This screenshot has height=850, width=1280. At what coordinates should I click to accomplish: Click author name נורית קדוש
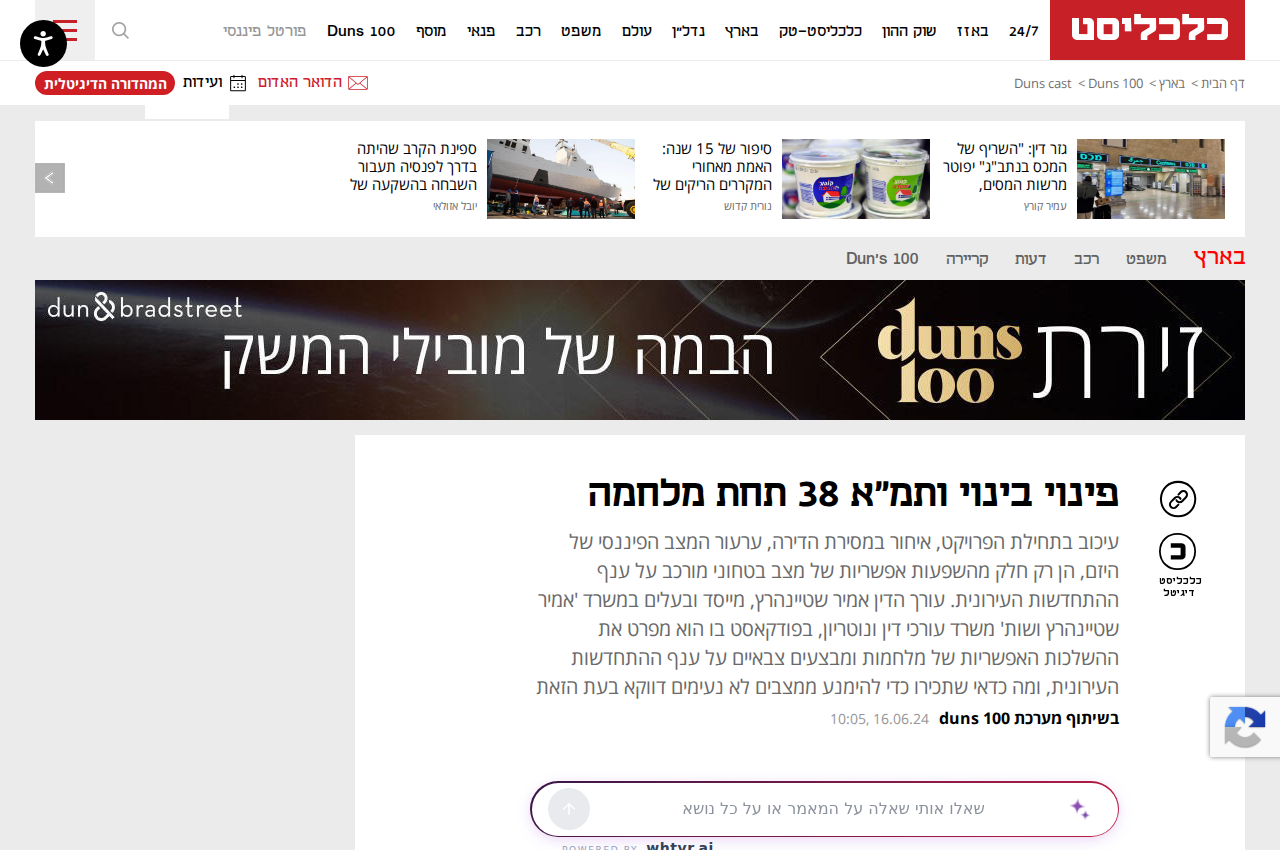point(748,206)
